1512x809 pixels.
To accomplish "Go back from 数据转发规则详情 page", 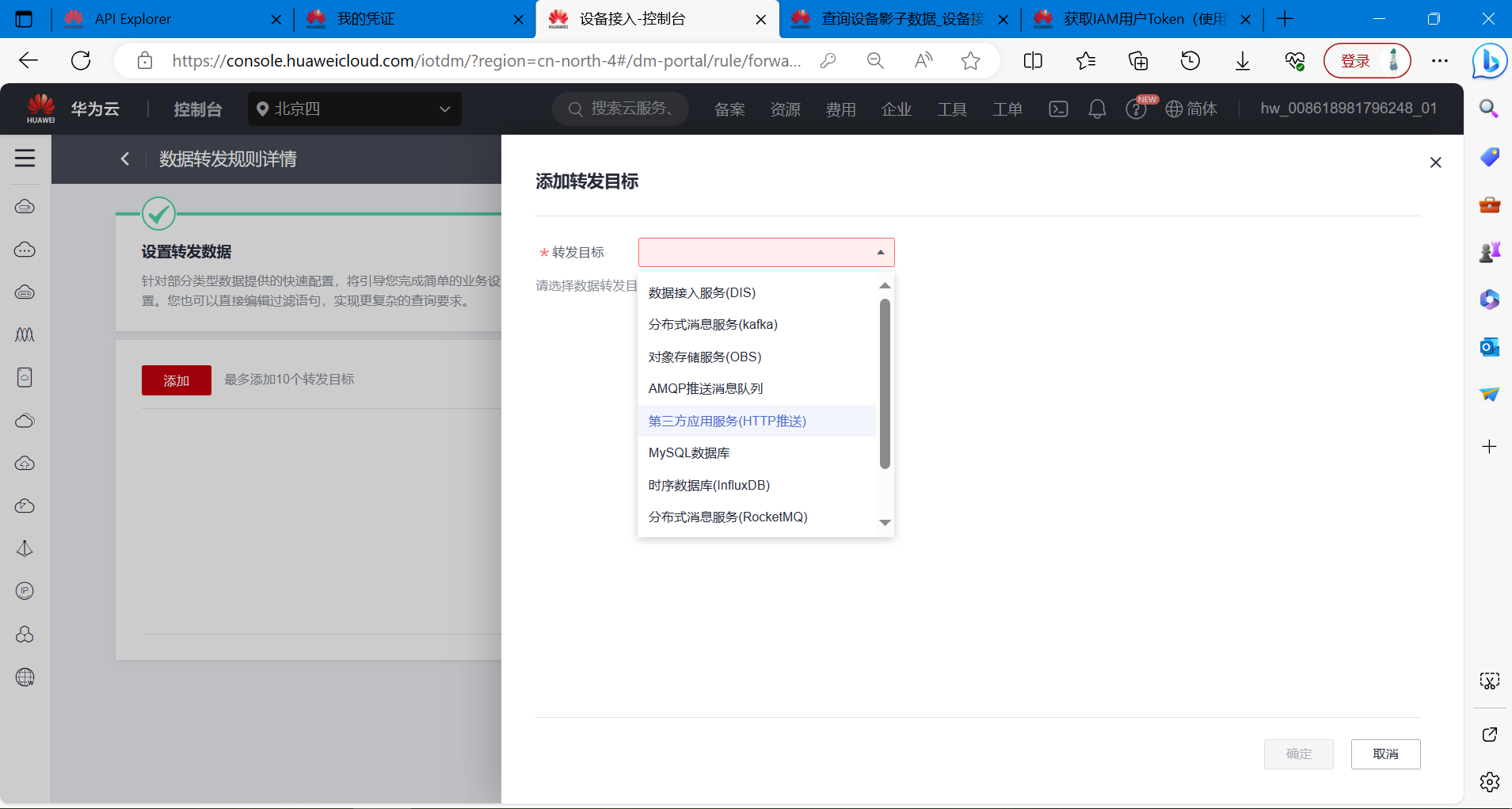I will pos(124,158).
